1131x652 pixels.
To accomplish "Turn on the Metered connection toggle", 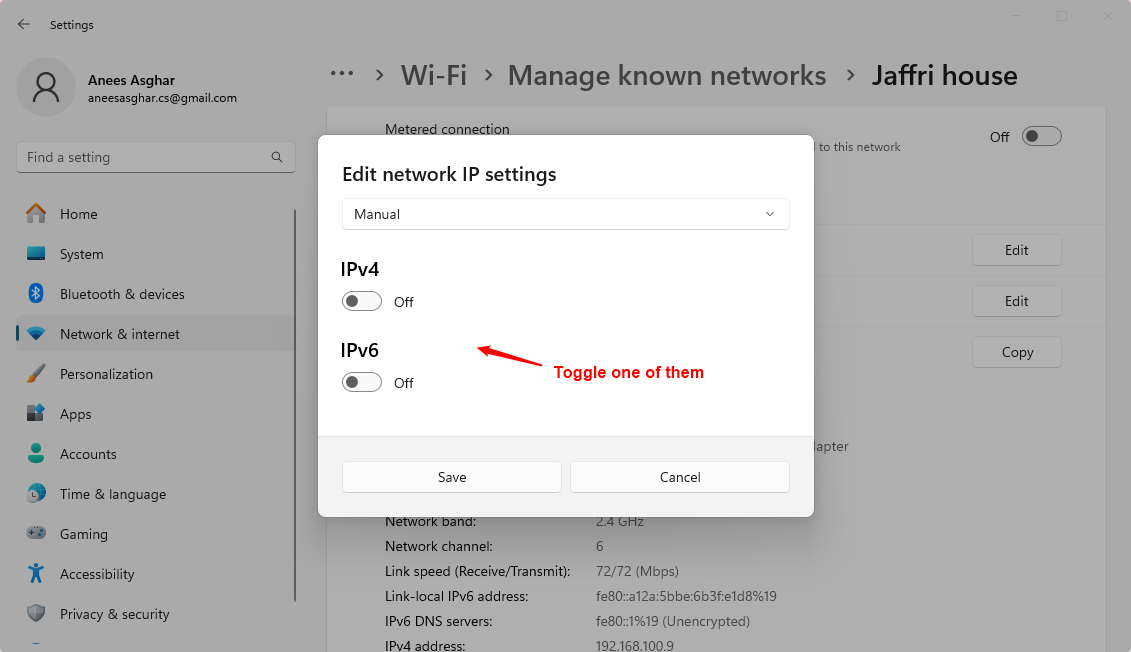I will tap(1040, 135).
